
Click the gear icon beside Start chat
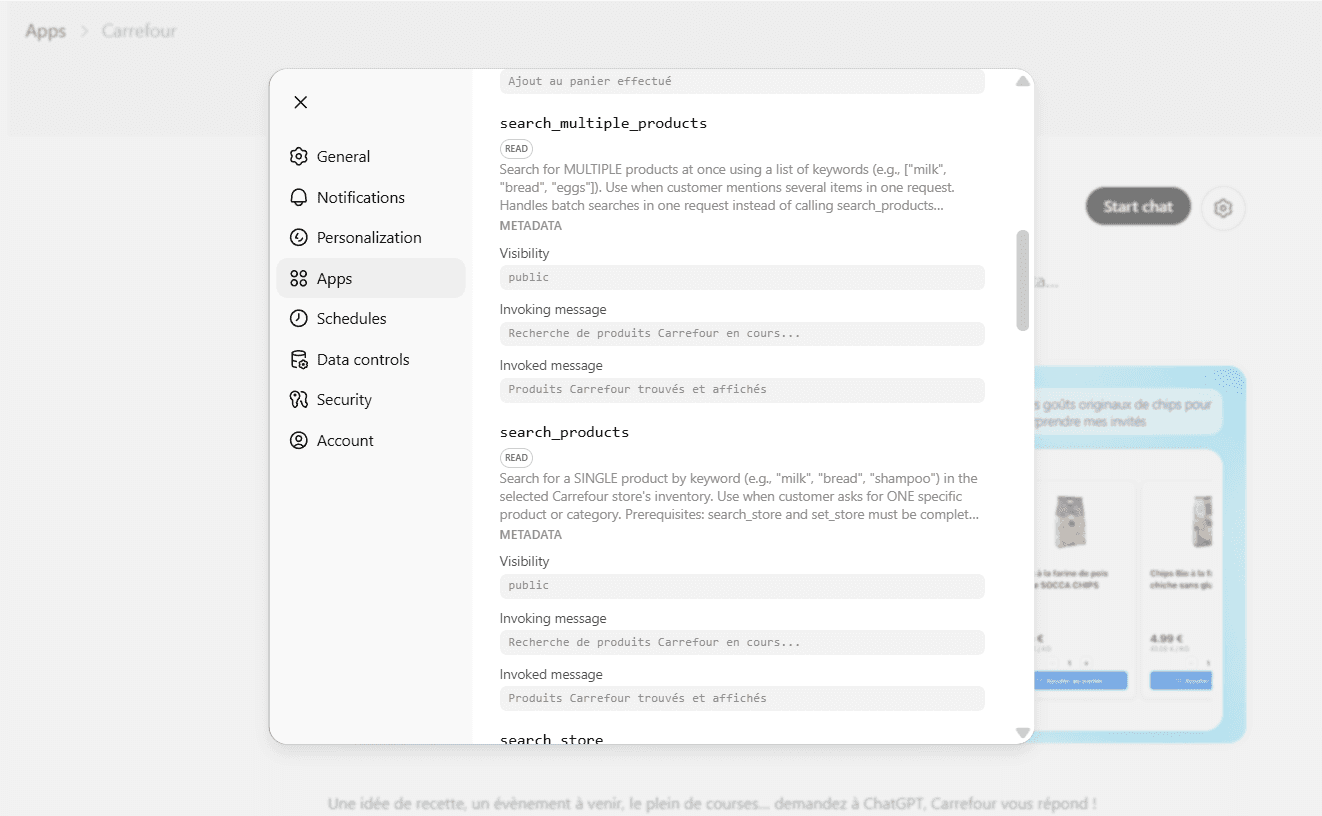(x=1223, y=208)
